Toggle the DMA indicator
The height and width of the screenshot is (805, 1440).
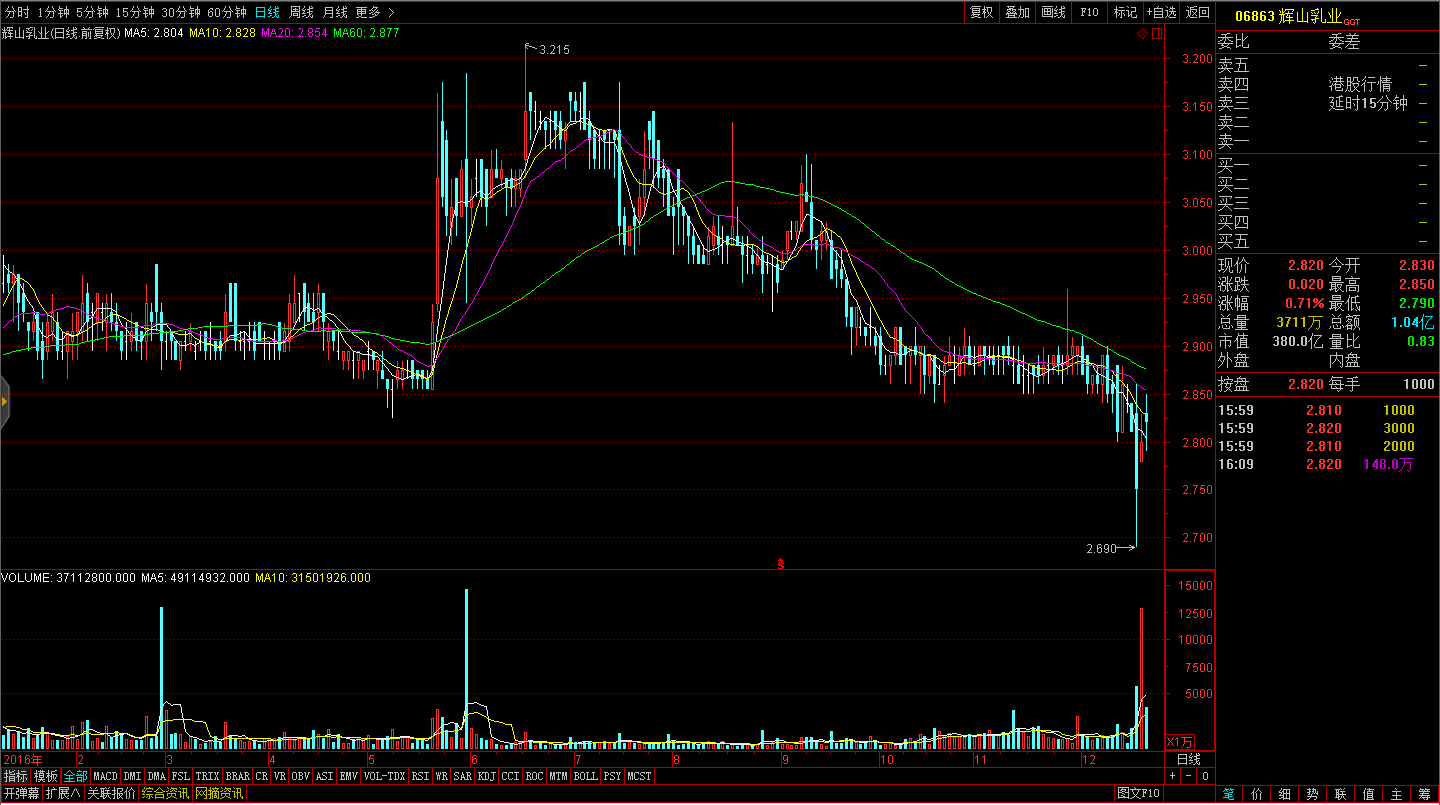pos(157,776)
